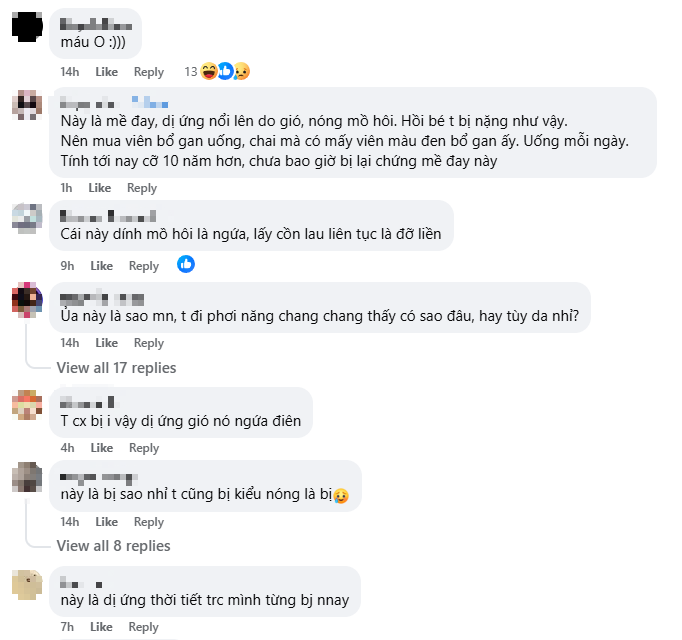The width and height of the screenshot is (682, 640).
Task: Like the 'Này là mề đay' comment
Action: tap(99, 188)
